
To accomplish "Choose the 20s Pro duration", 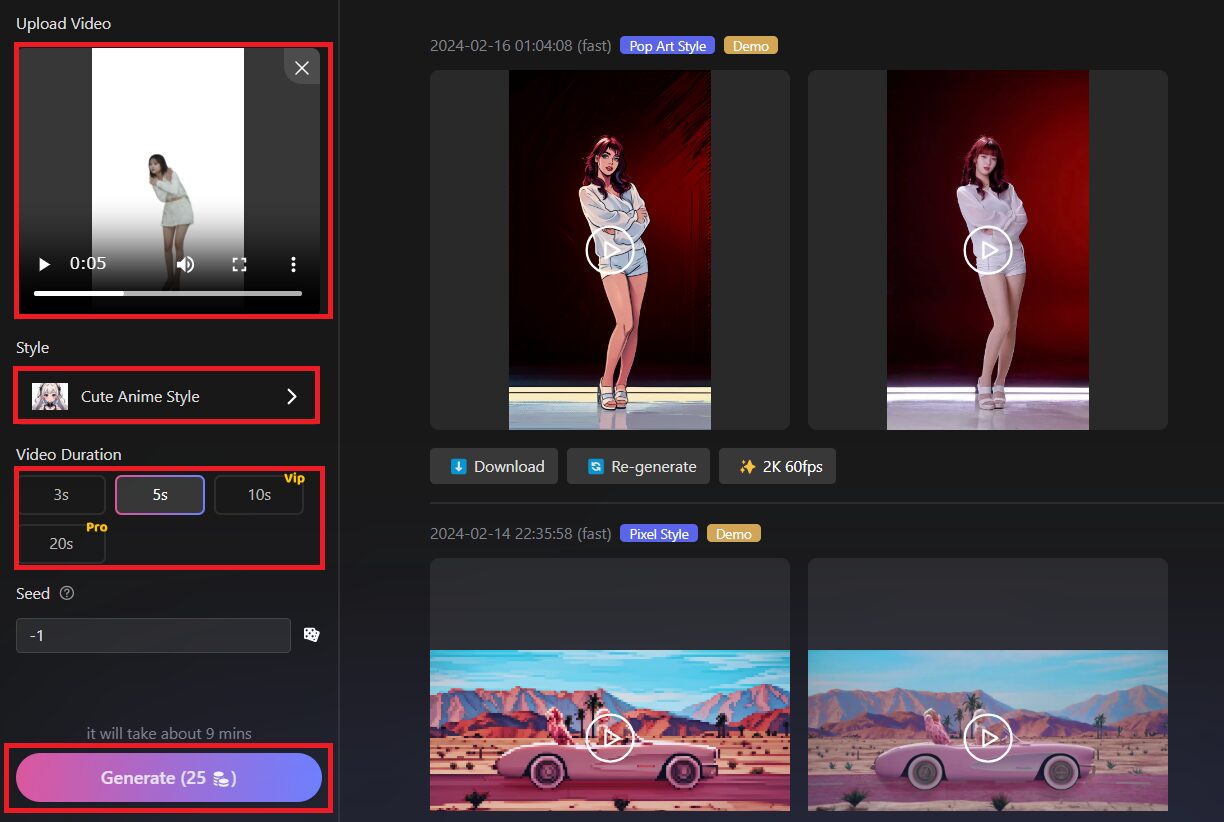I will coord(61,544).
